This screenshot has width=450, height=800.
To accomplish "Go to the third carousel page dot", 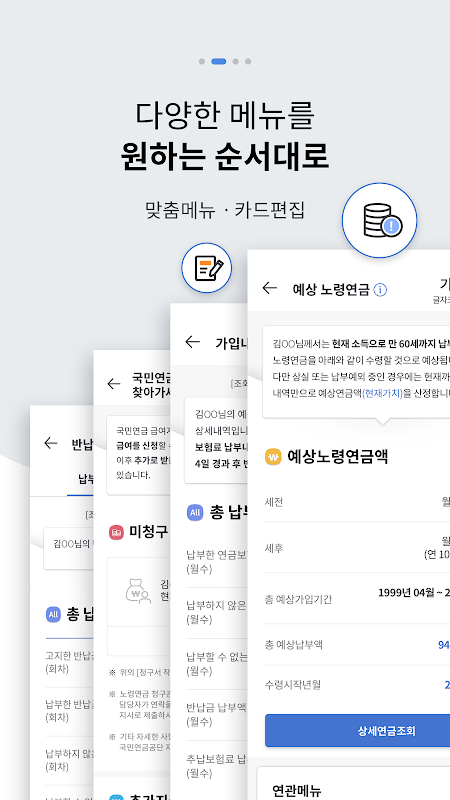I will [236, 61].
